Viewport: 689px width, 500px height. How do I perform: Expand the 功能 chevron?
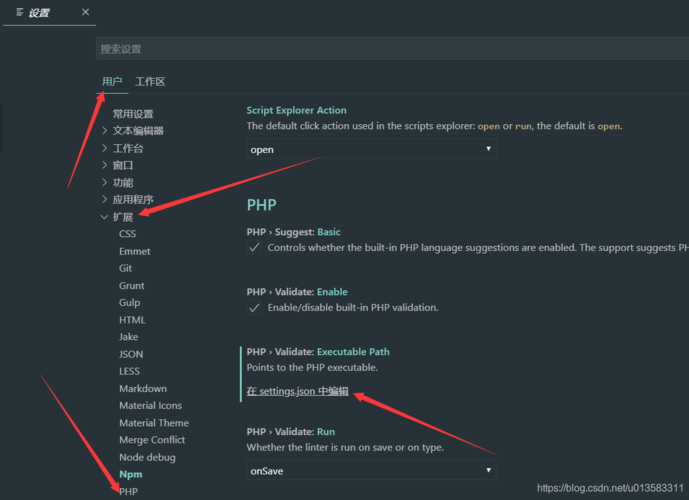pyautogui.click(x=105, y=182)
